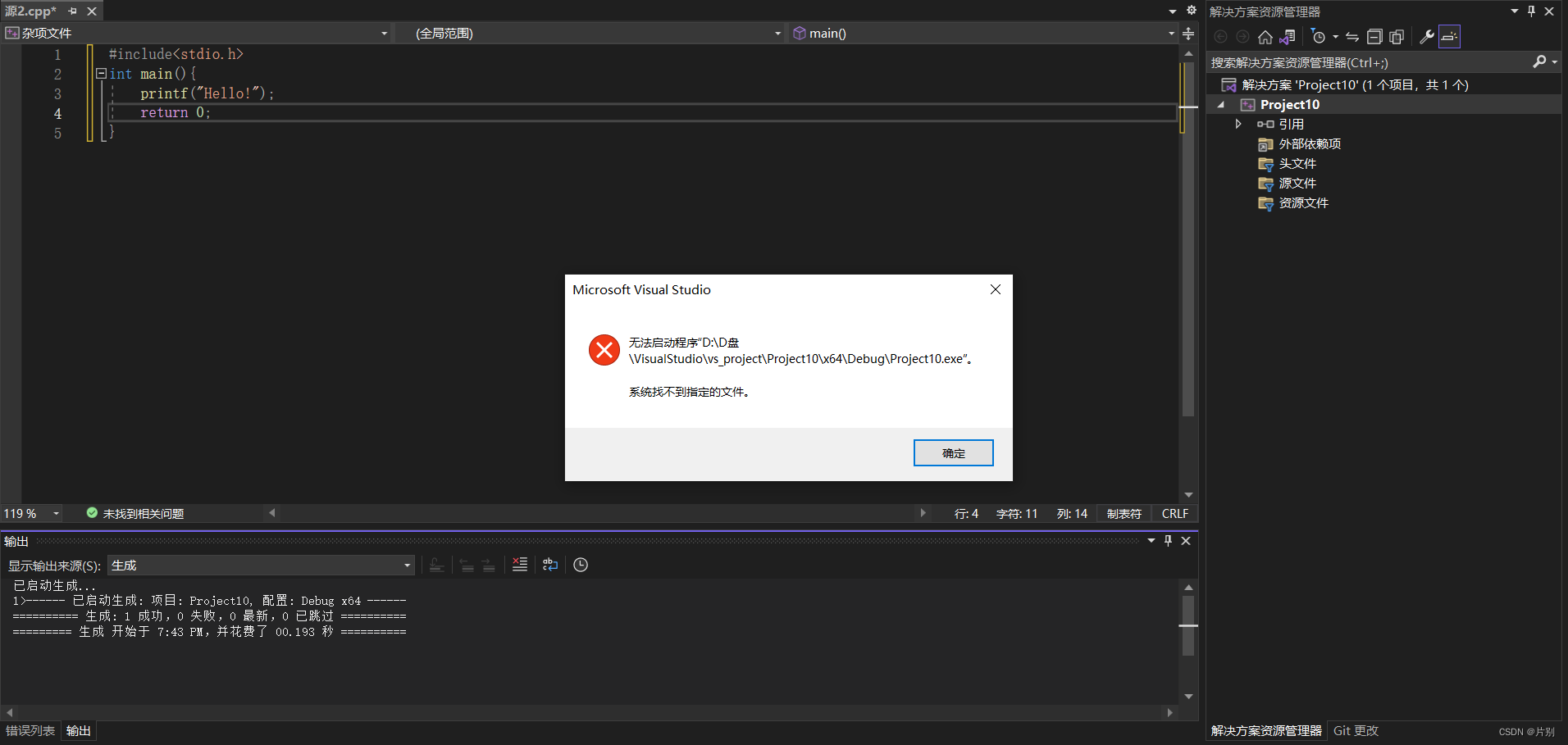1568x745 pixels.
Task: Click printf("Hello!") code line
Action: pyautogui.click(x=207, y=93)
